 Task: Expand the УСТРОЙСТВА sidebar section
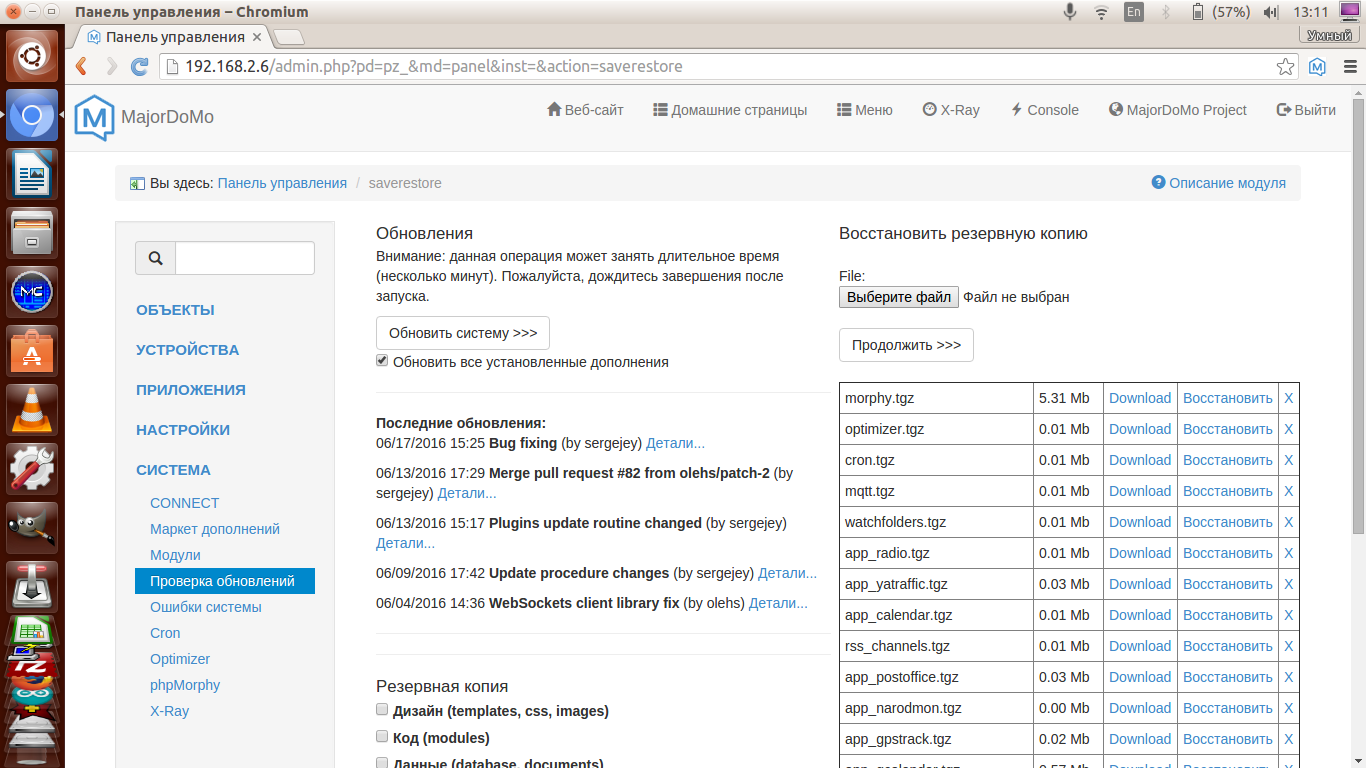tap(188, 350)
